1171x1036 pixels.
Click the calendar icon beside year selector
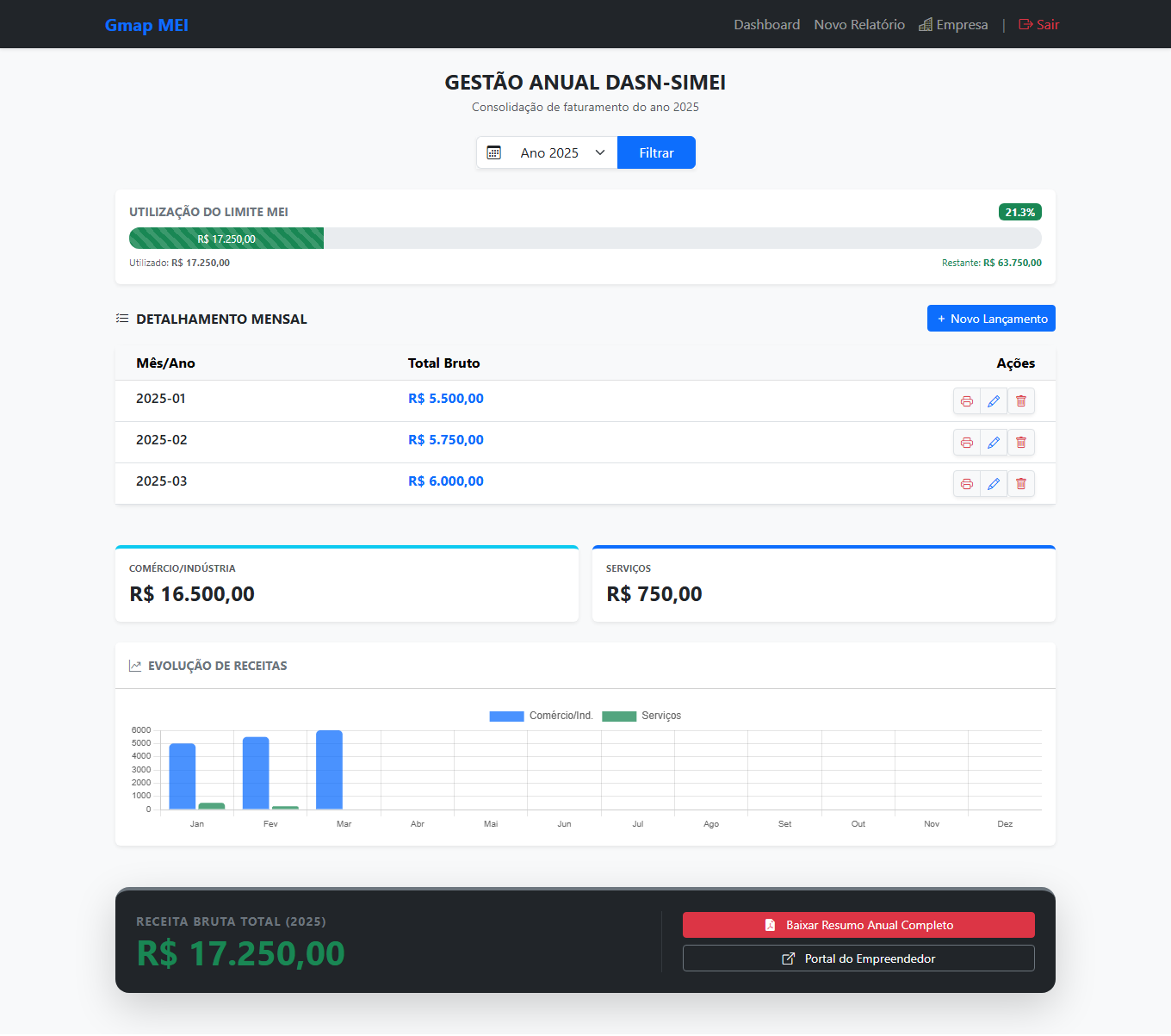pos(494,152)
